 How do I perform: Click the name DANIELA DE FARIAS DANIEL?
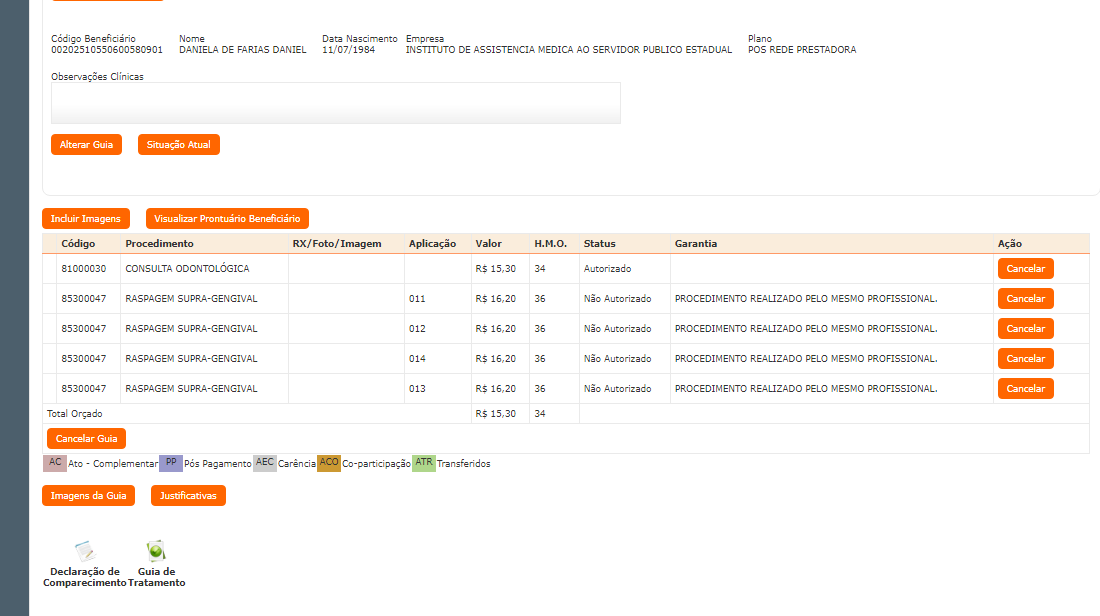[x=243, y=50]
